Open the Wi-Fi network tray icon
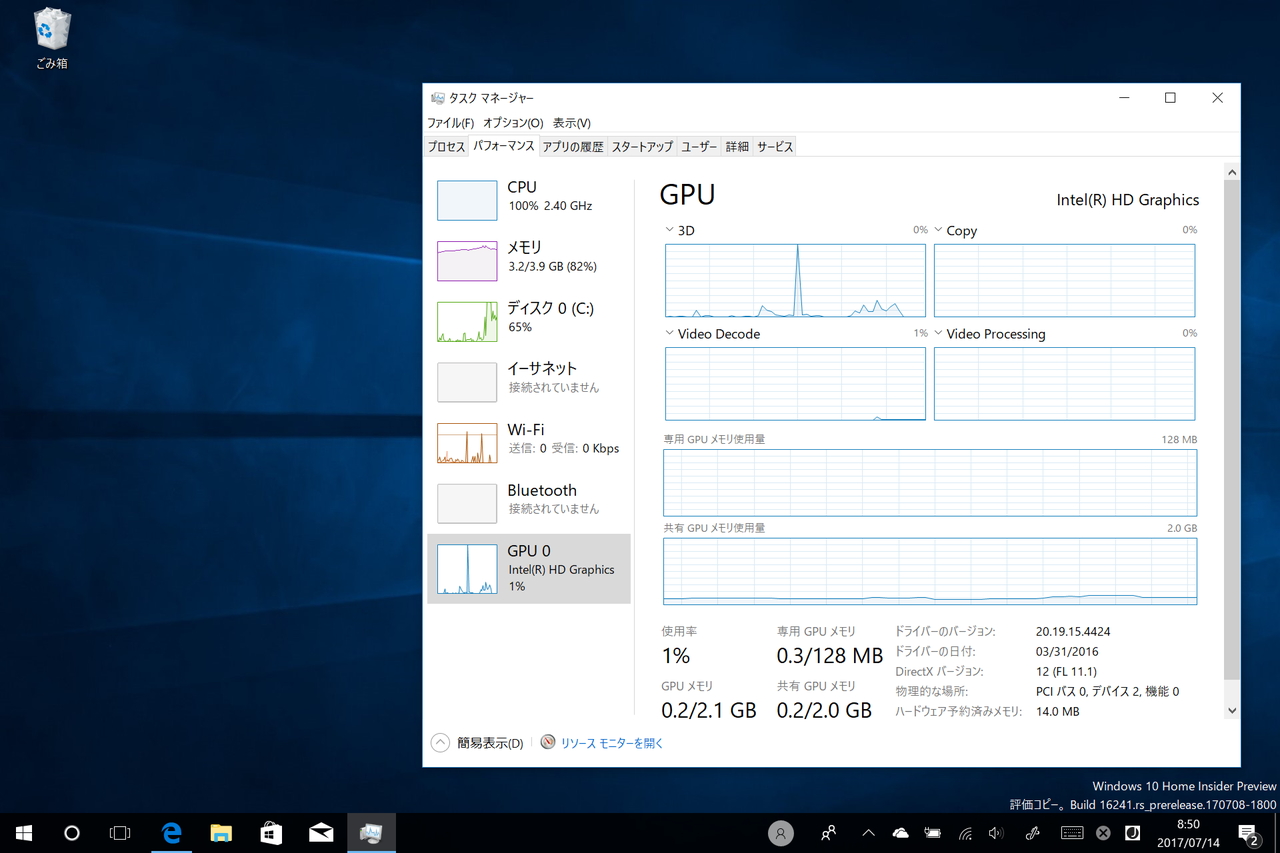1280x853 pixels. 965,833
